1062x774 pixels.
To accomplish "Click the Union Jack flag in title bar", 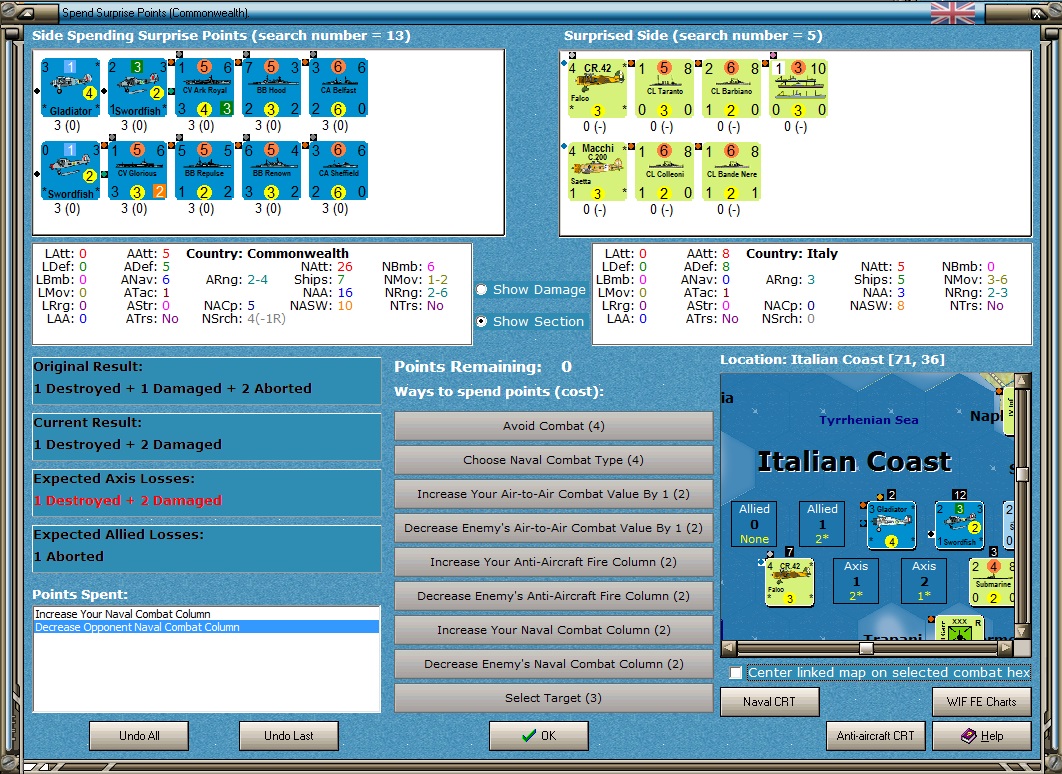I will [952, 13].
